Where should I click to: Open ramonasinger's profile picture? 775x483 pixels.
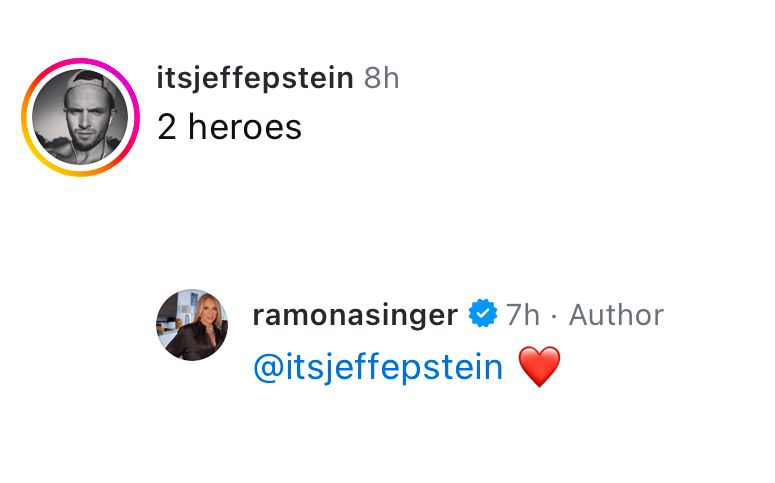(x=192, y=324)
